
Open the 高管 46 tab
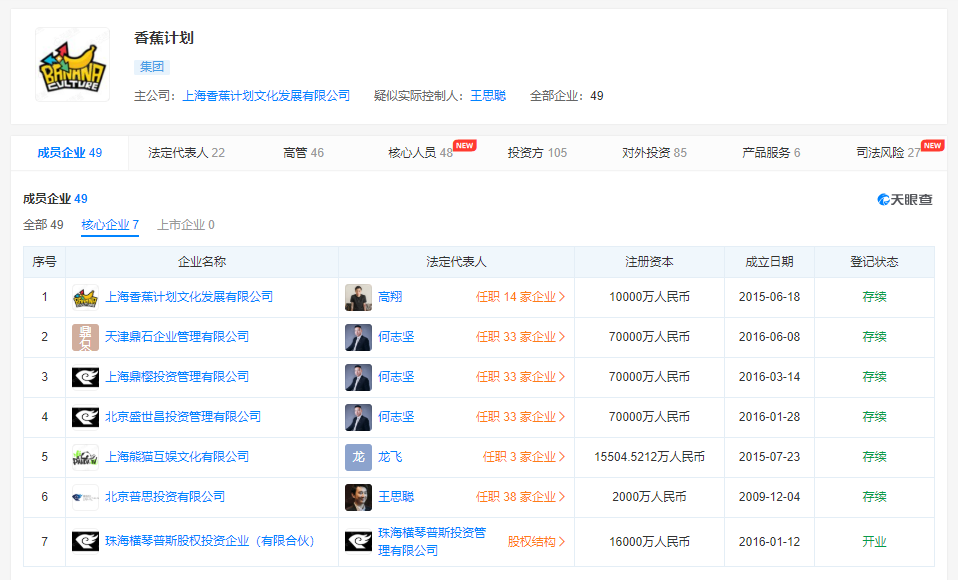click(x=304, y=153)
